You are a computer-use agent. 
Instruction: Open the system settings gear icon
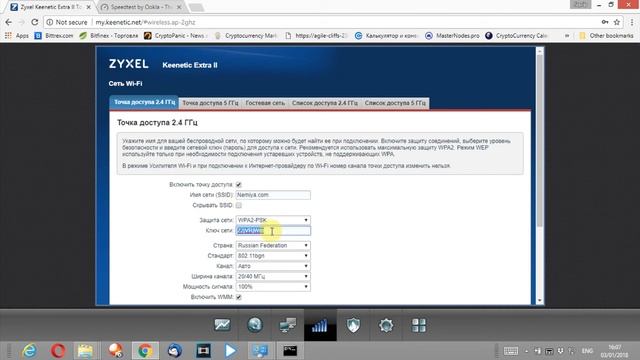pyautogui.click(x=386, y=325)
